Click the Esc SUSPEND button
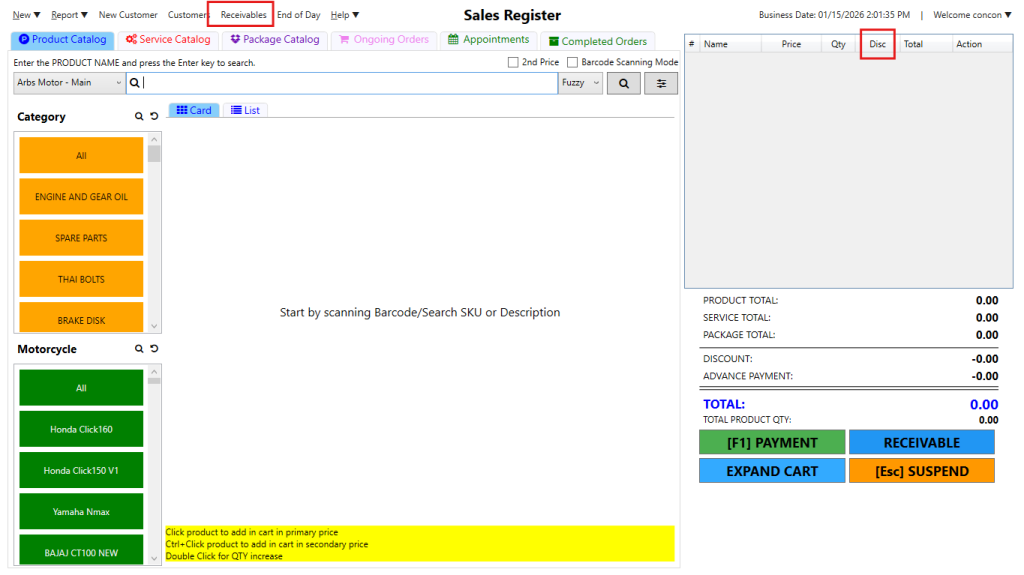 921,471
